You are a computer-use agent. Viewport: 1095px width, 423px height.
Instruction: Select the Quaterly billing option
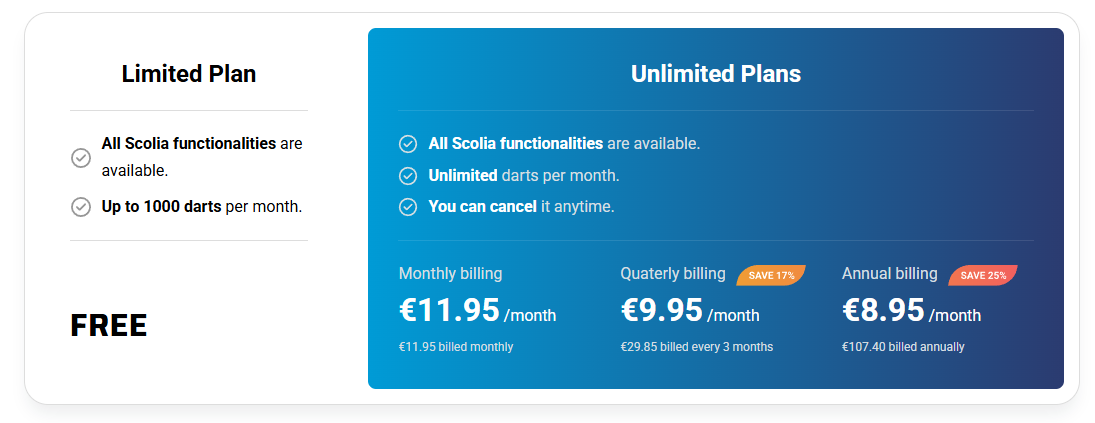673,274
